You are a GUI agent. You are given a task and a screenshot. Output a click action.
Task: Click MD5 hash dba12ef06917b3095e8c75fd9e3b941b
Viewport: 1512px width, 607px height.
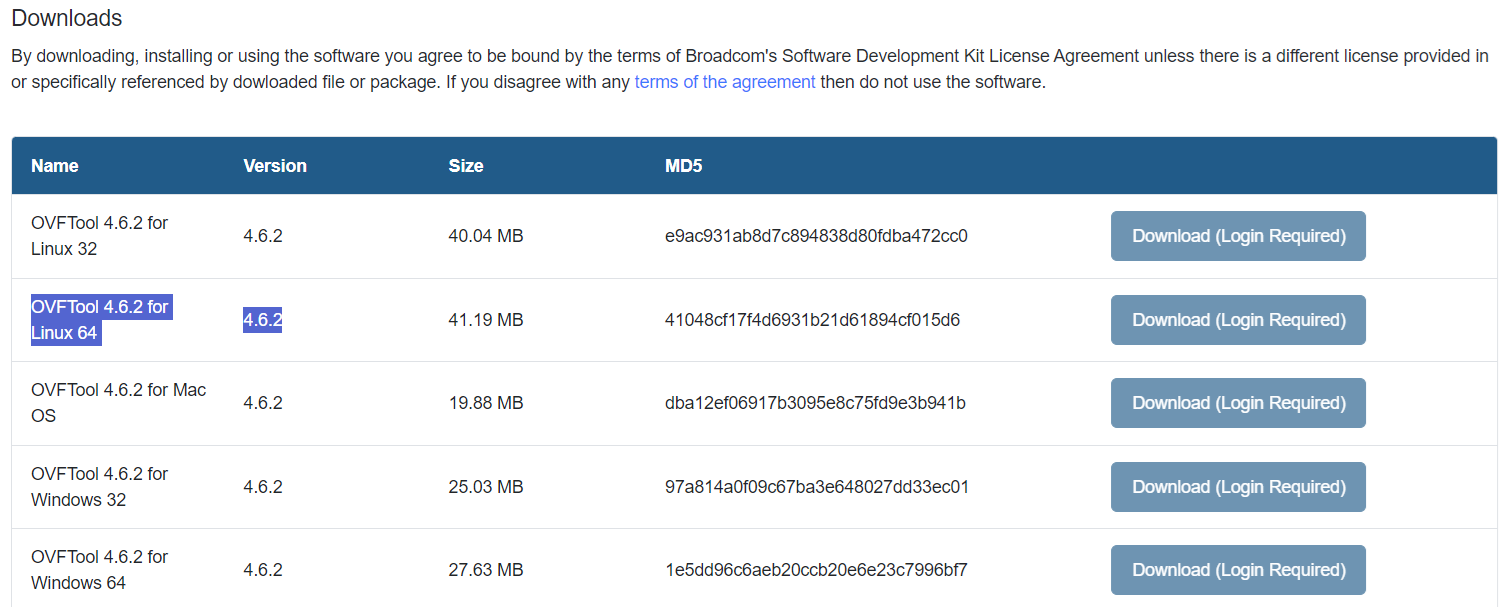tap(815, 403)
